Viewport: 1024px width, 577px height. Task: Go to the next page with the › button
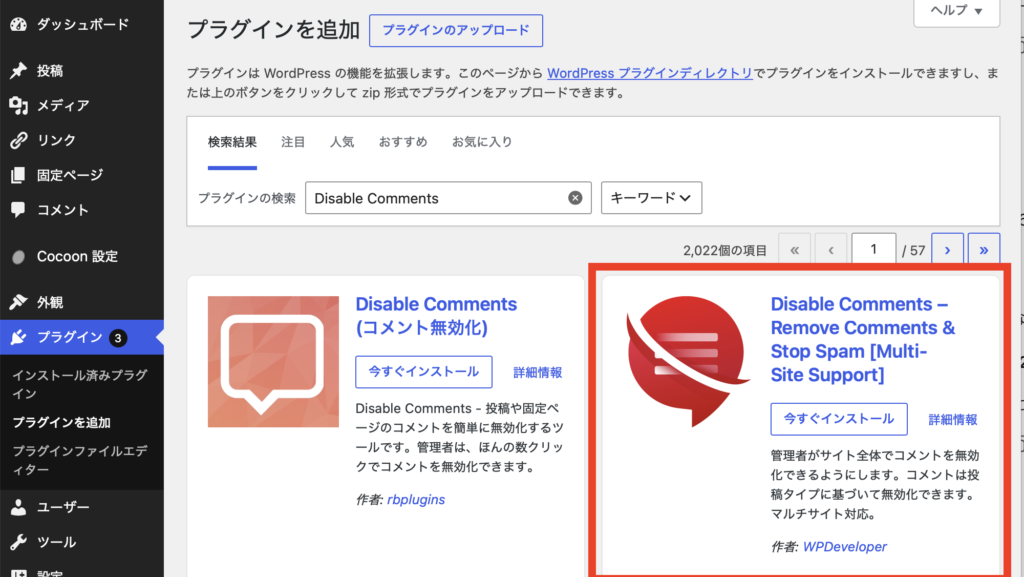point(948,250)
